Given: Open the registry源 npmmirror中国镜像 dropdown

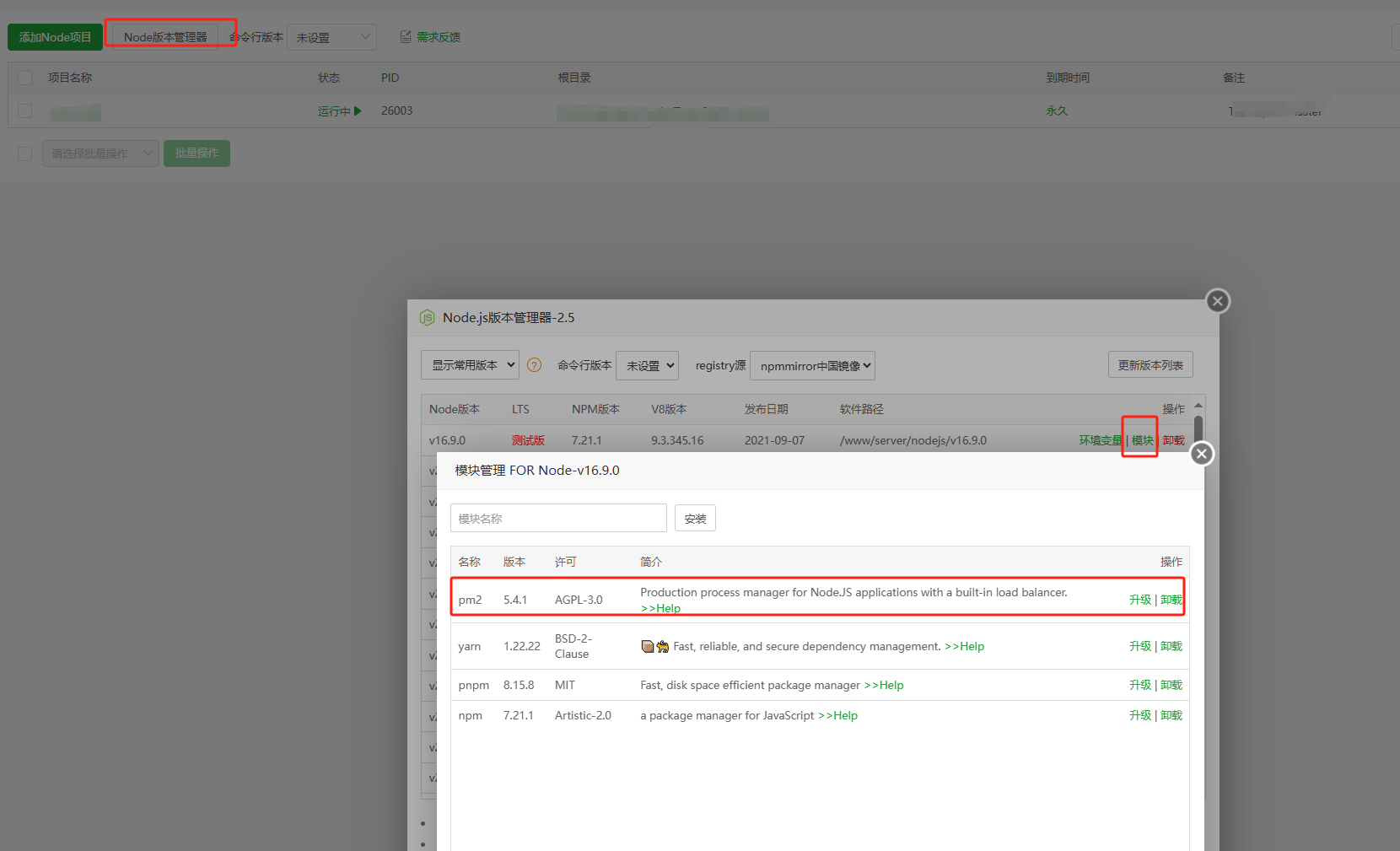Looking at the screenshot, I should 812,365.
